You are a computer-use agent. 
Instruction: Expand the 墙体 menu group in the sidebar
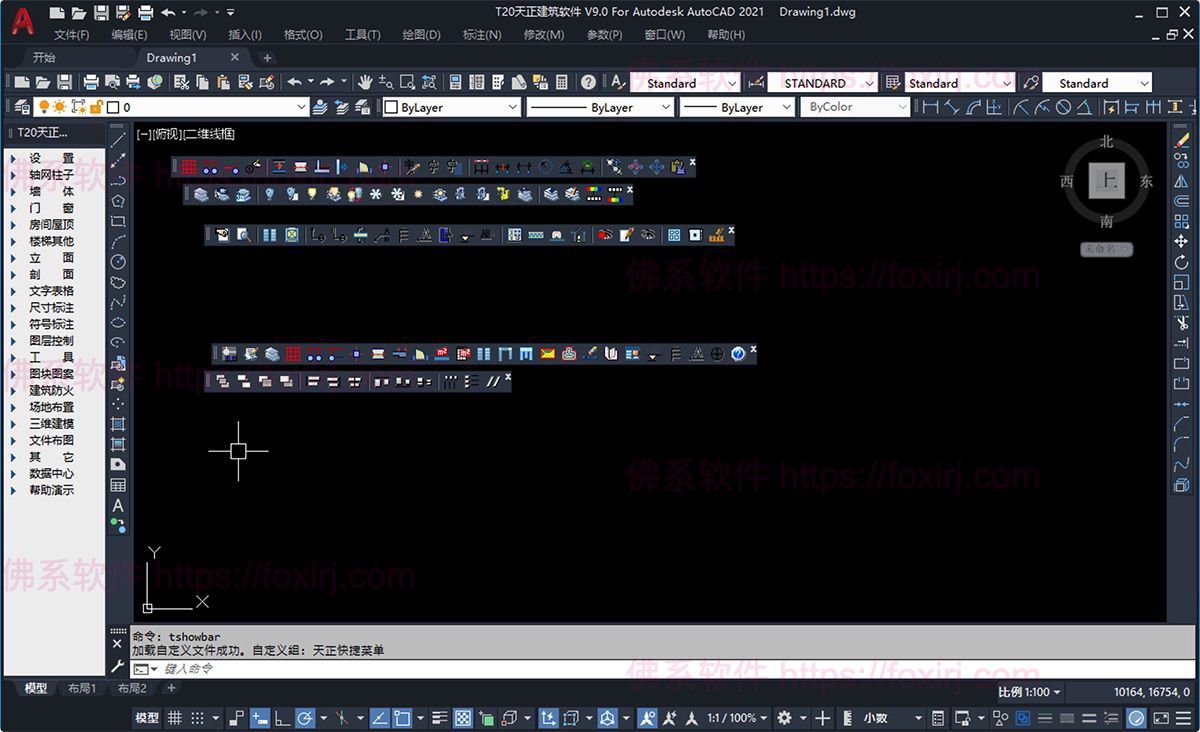click(47, 190)
